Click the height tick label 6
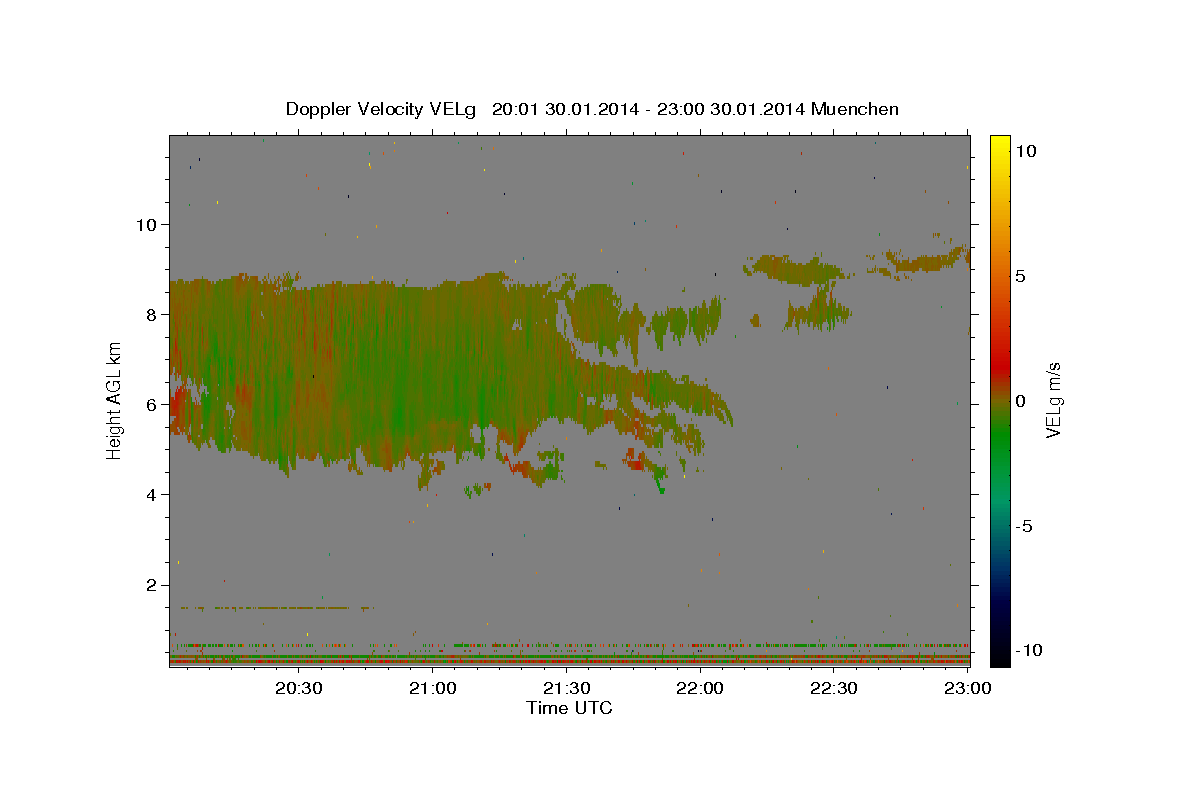This screenshot has height=800, width=1200. tap(153, 405)
